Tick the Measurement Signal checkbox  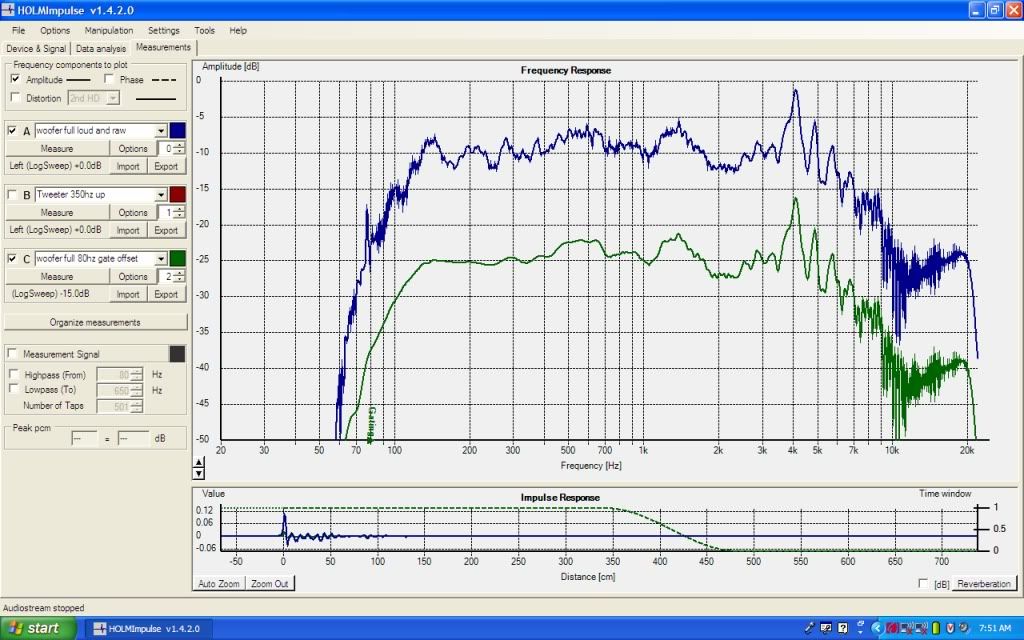point(12,353)
